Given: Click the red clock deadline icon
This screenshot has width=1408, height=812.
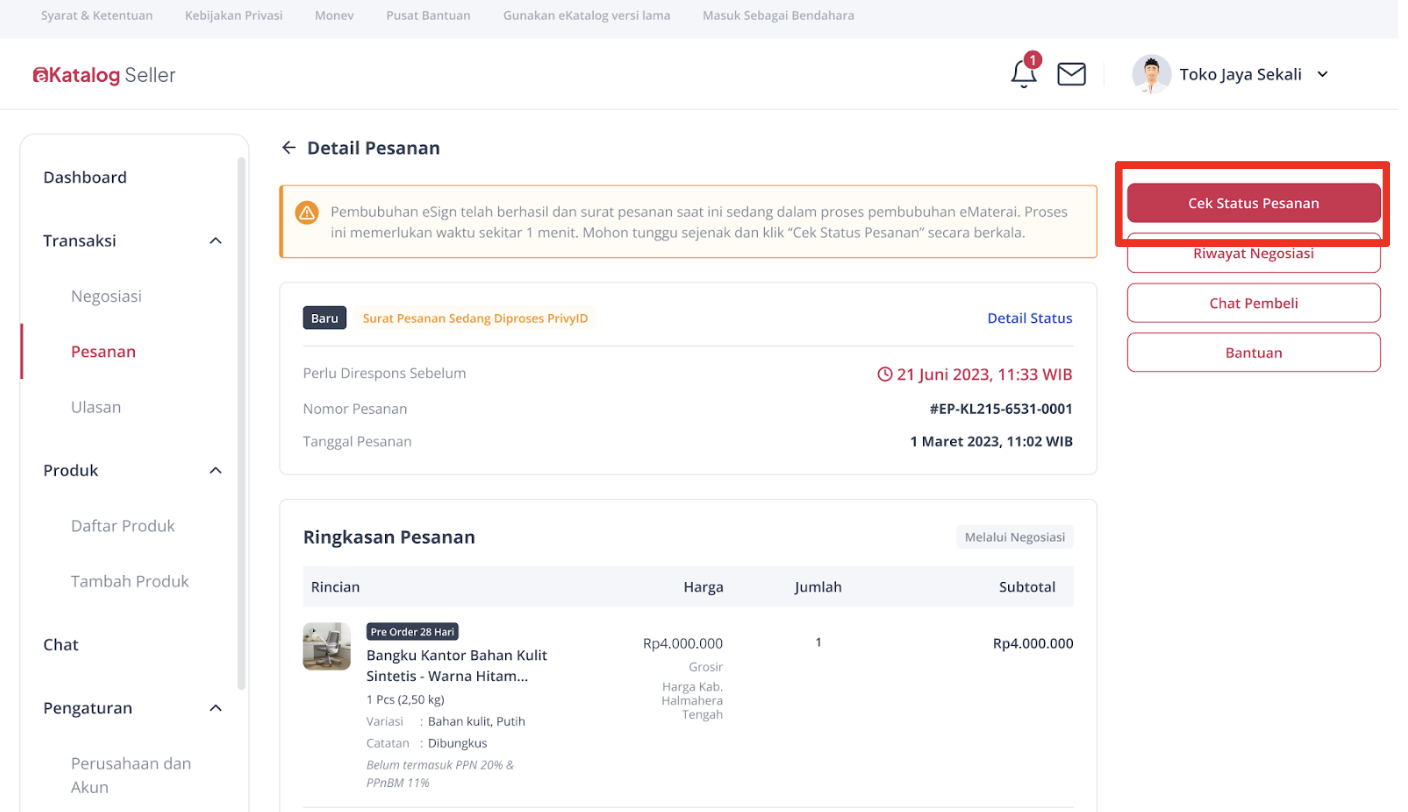Looking at the screenshot, I should pyautogui.click(x=884, y=375).
